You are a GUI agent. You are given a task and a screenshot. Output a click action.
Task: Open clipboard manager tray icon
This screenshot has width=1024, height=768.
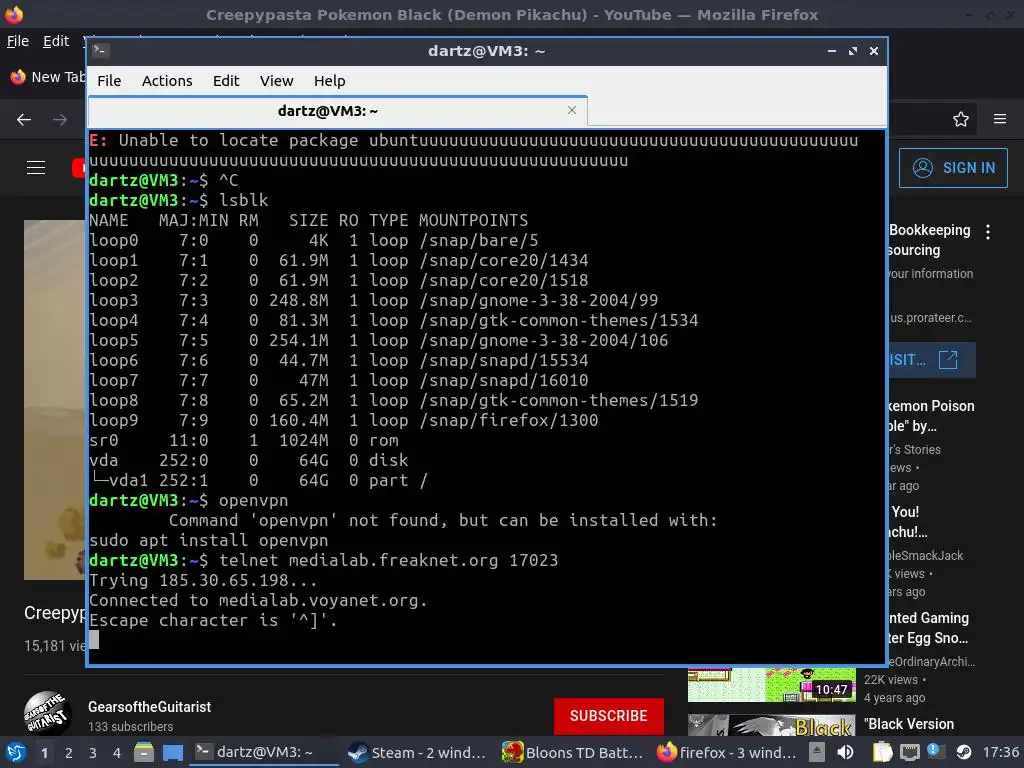point(882,752)
